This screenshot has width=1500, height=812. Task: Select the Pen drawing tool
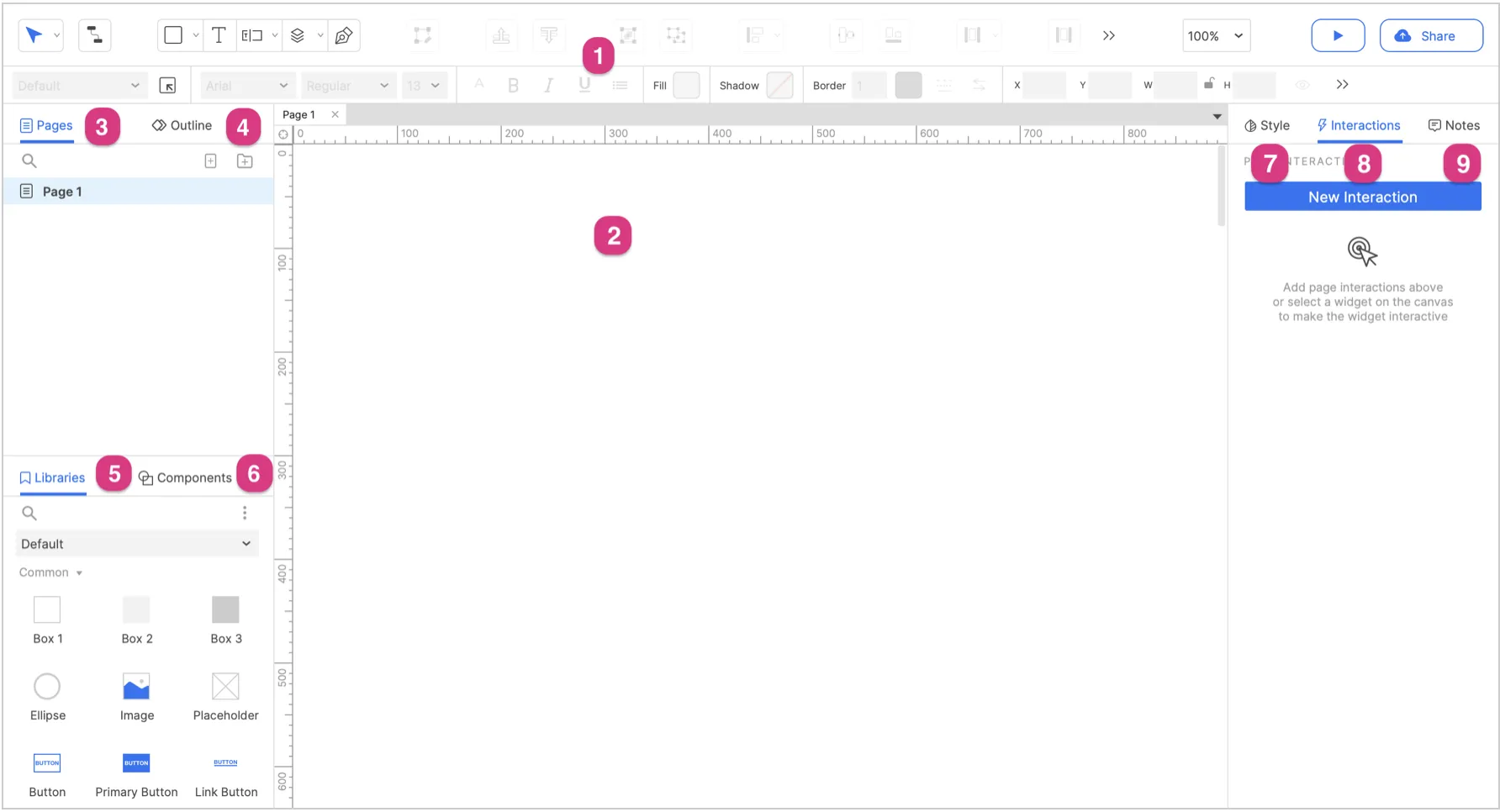coord(344,35)
